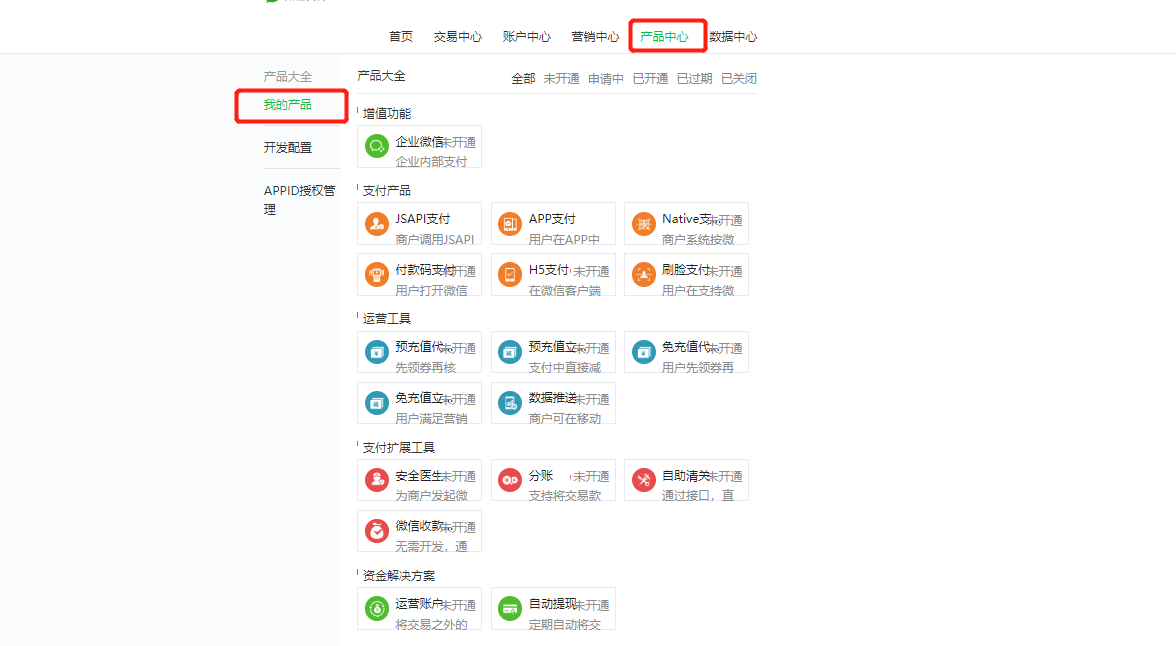The height and width of the screenshot is (646, 1176).
Task: Open the APP支付 product title
Action: click(x=552, y=218)
